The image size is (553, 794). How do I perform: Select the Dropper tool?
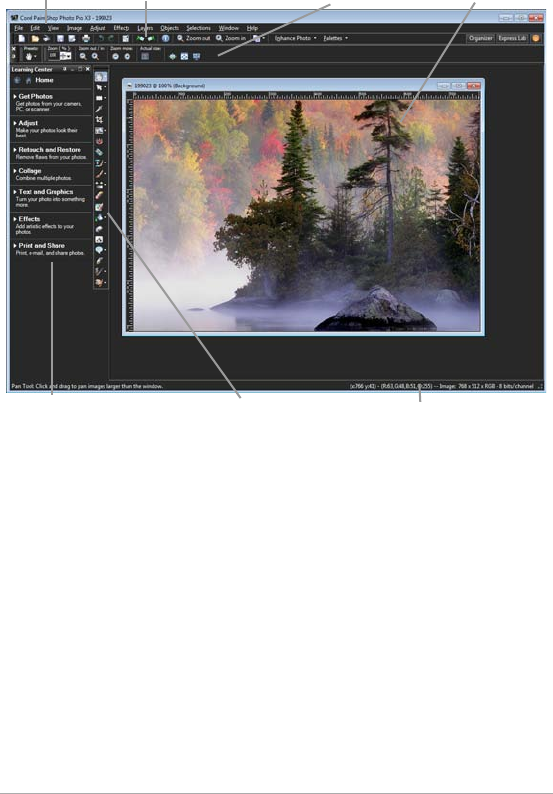click(100, 109)
